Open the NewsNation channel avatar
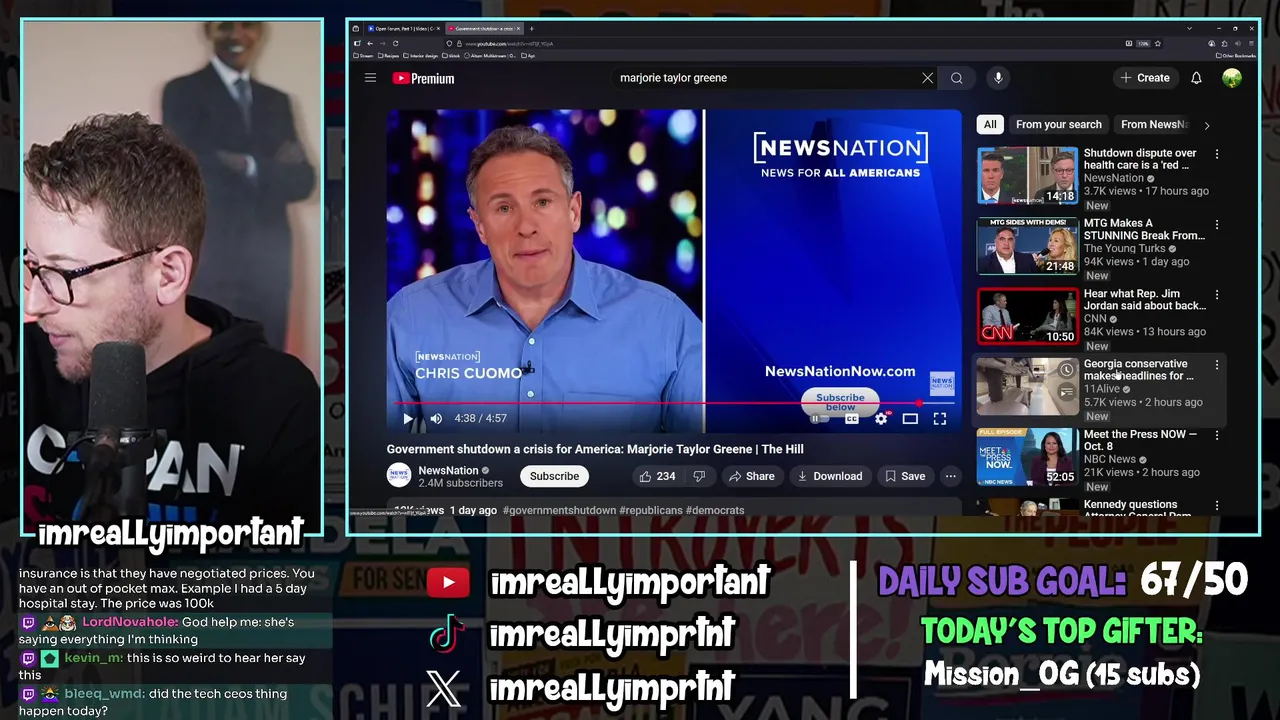 coord(399,476)
